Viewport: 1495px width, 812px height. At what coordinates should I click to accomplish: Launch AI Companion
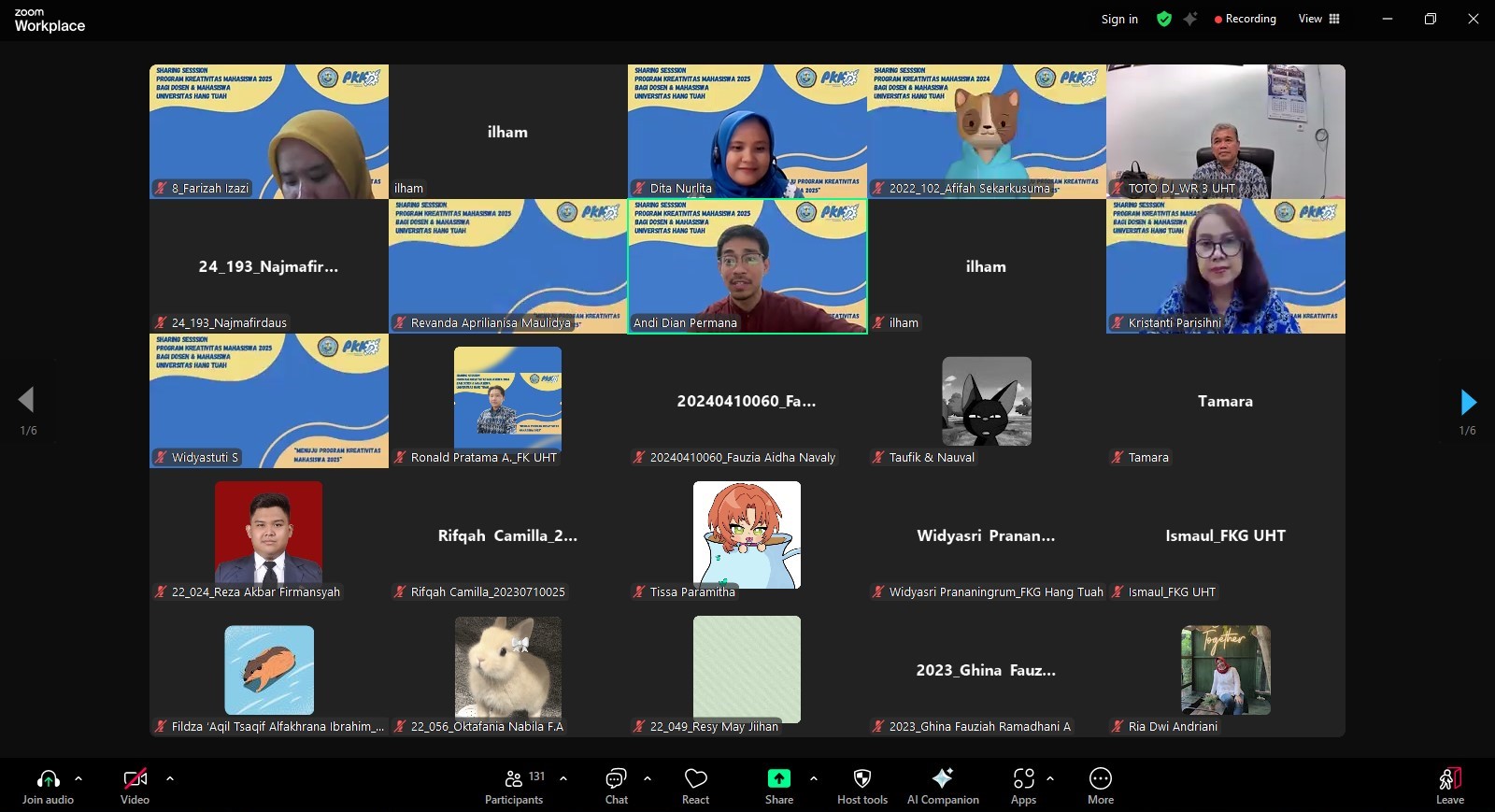tap(942, 786)
